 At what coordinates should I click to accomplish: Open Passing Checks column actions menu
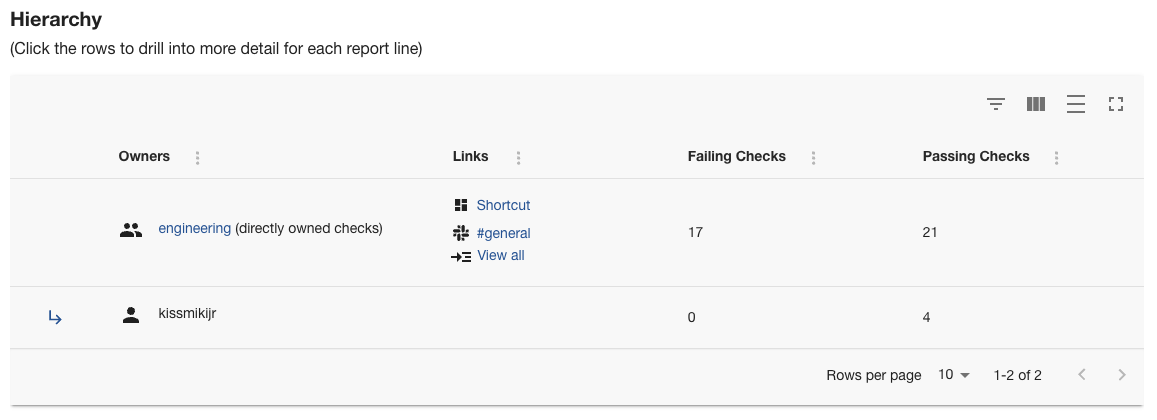tap(1057, 157)
